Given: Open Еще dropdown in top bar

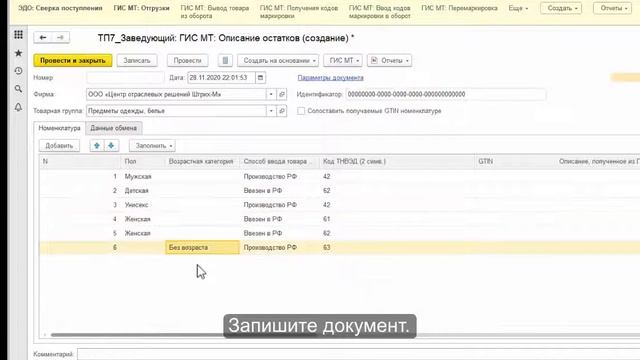Looking at the screenshot, I should click(518, 8).
